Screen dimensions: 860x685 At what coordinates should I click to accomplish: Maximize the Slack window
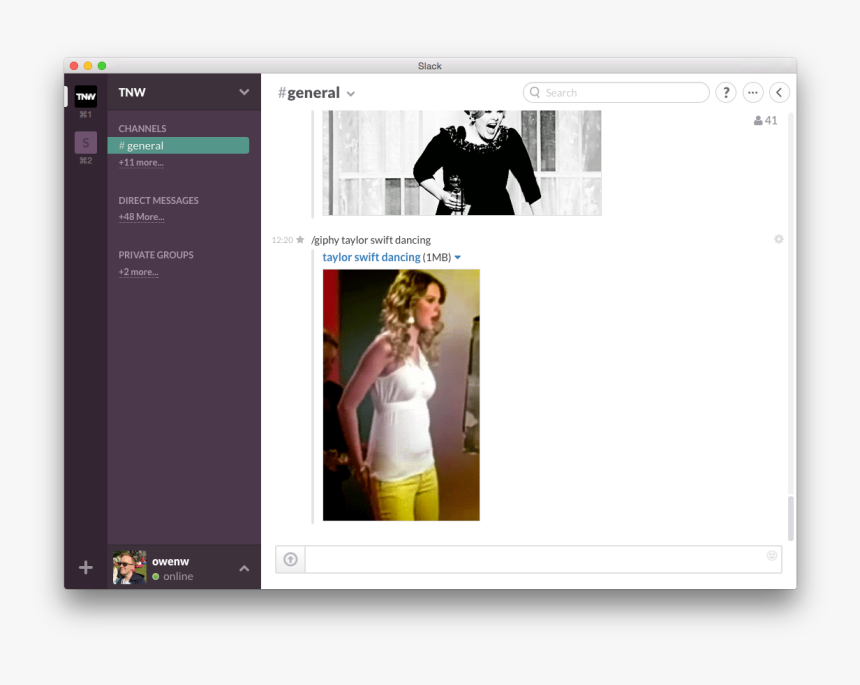(102, 66)
